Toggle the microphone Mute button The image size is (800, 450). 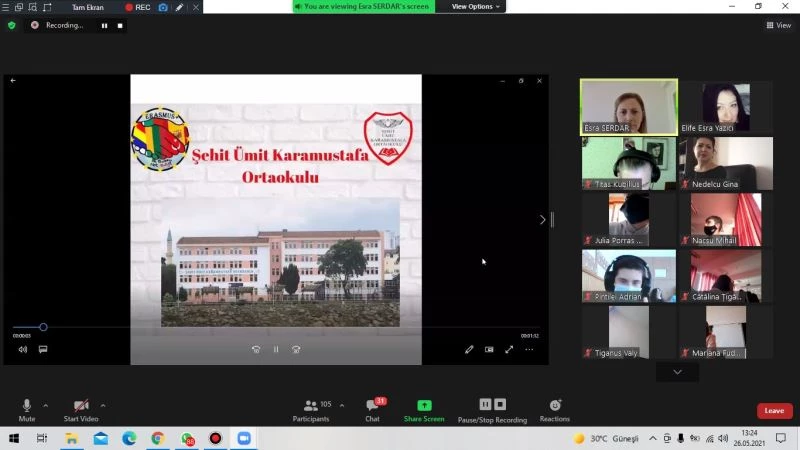(27, 406)
